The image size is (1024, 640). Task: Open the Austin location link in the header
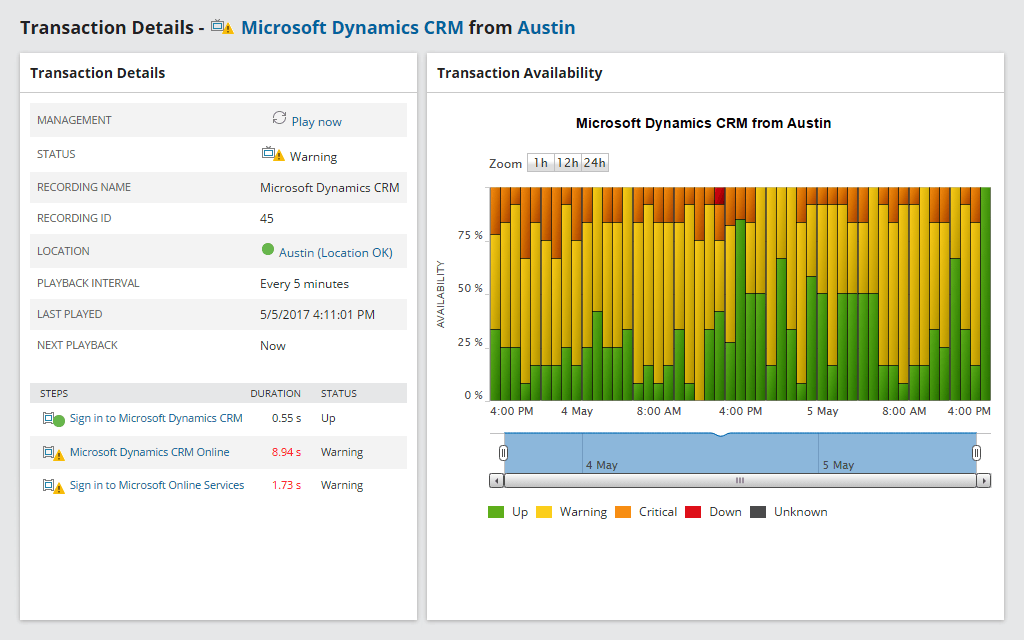tap(548, 27)
